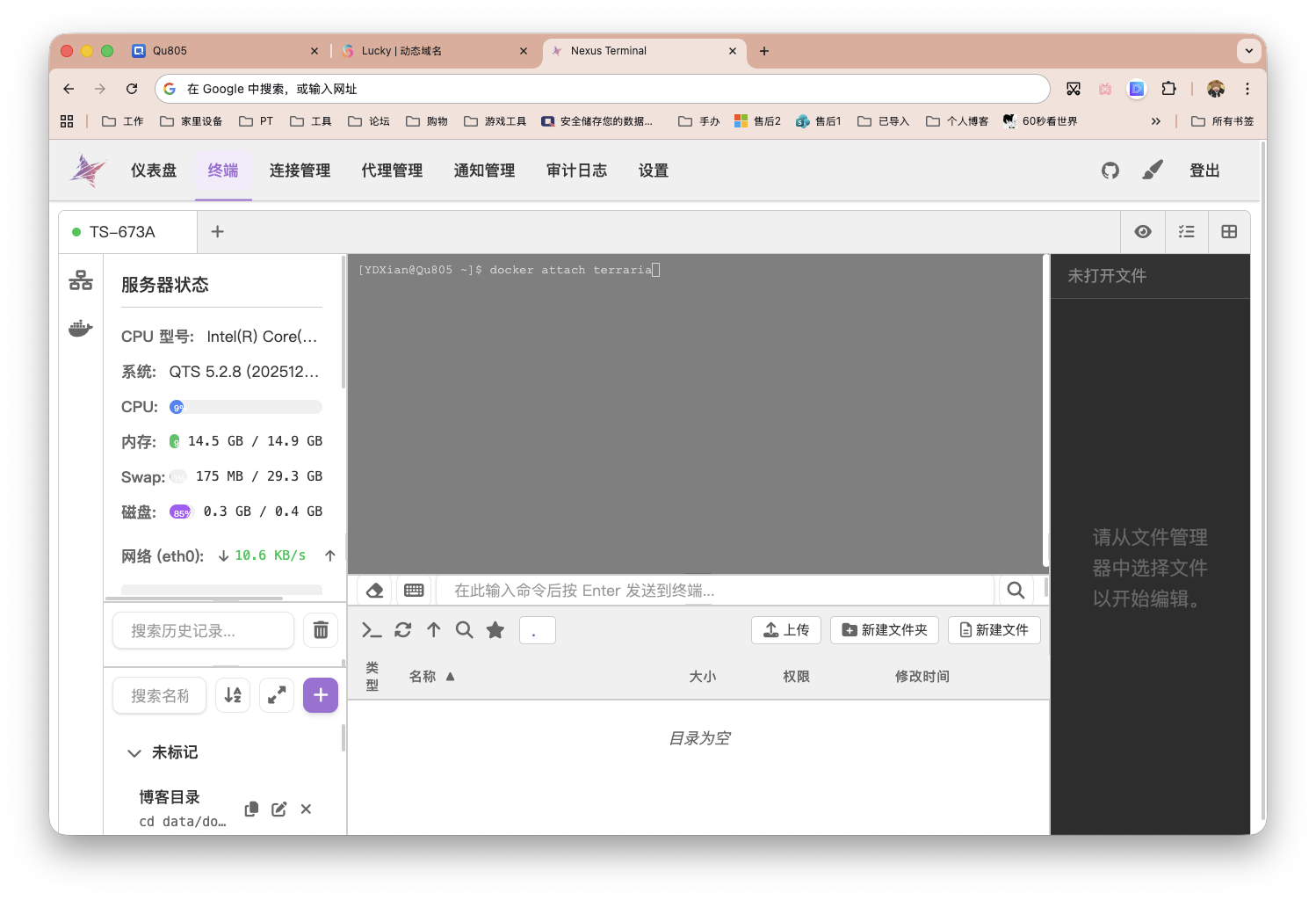
Task: Switch to the 审计日志 section
Action: tap(576, 170)
